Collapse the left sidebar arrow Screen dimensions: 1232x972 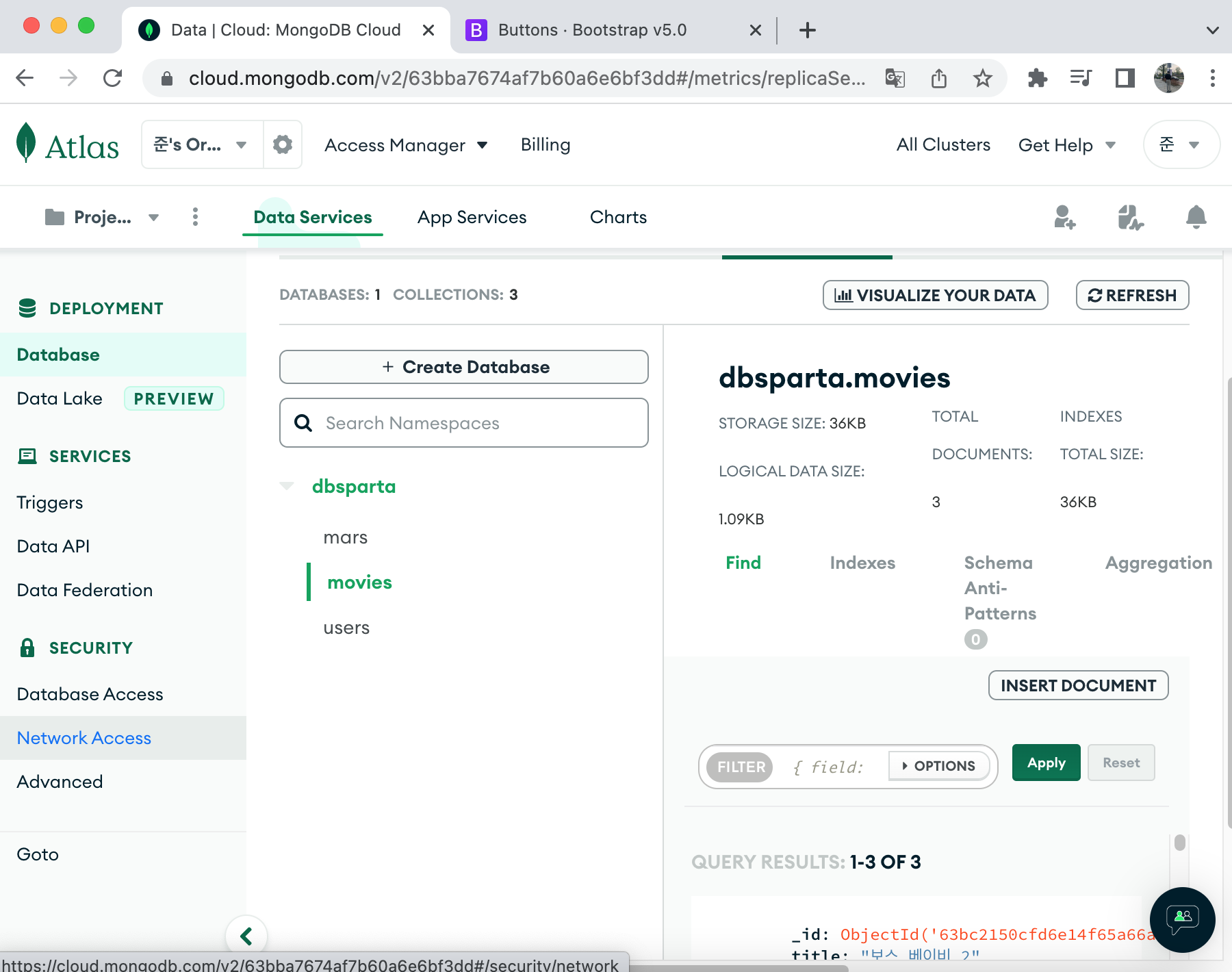point(246,936)
